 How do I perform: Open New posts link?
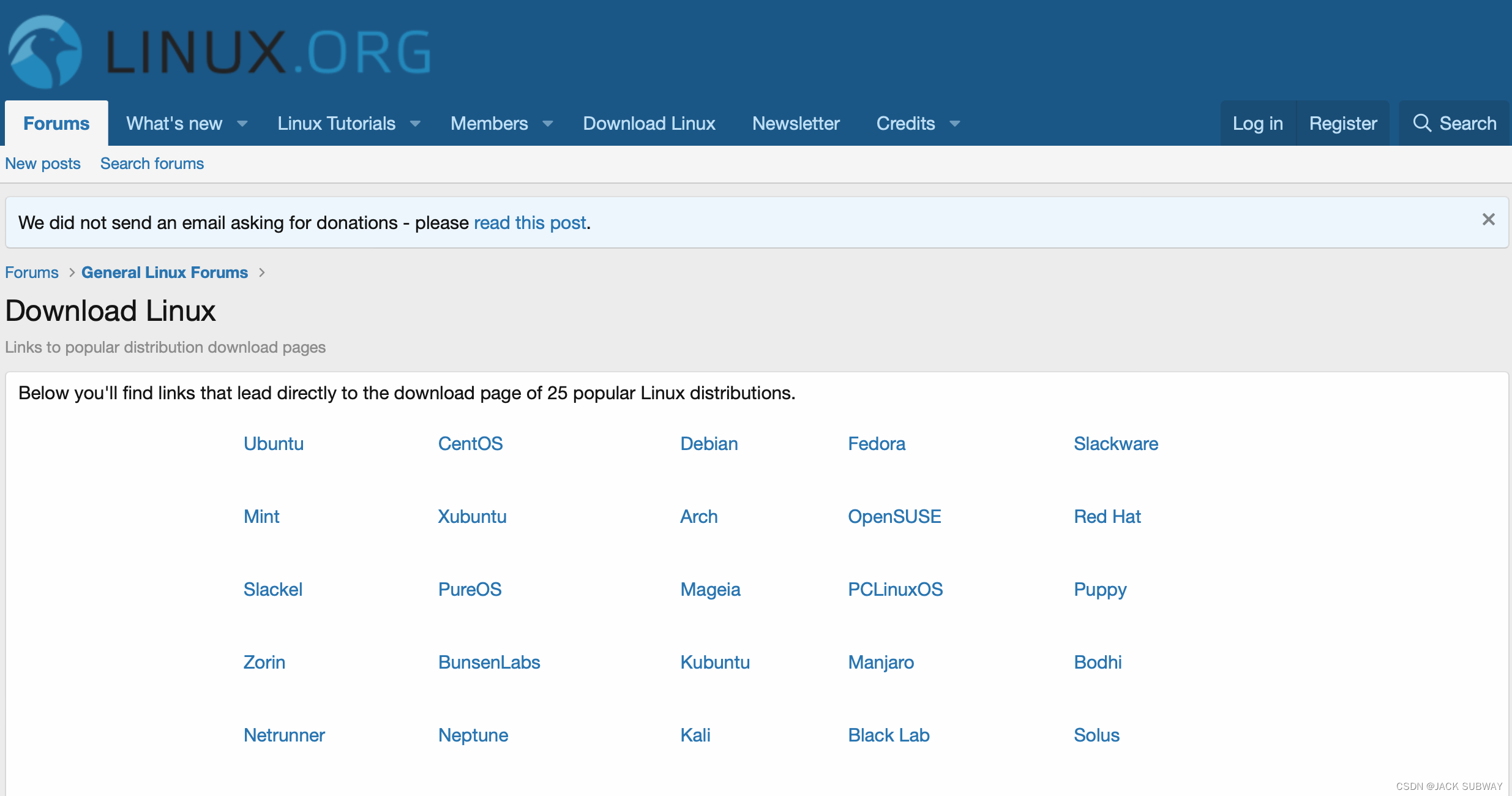[43, 164]
